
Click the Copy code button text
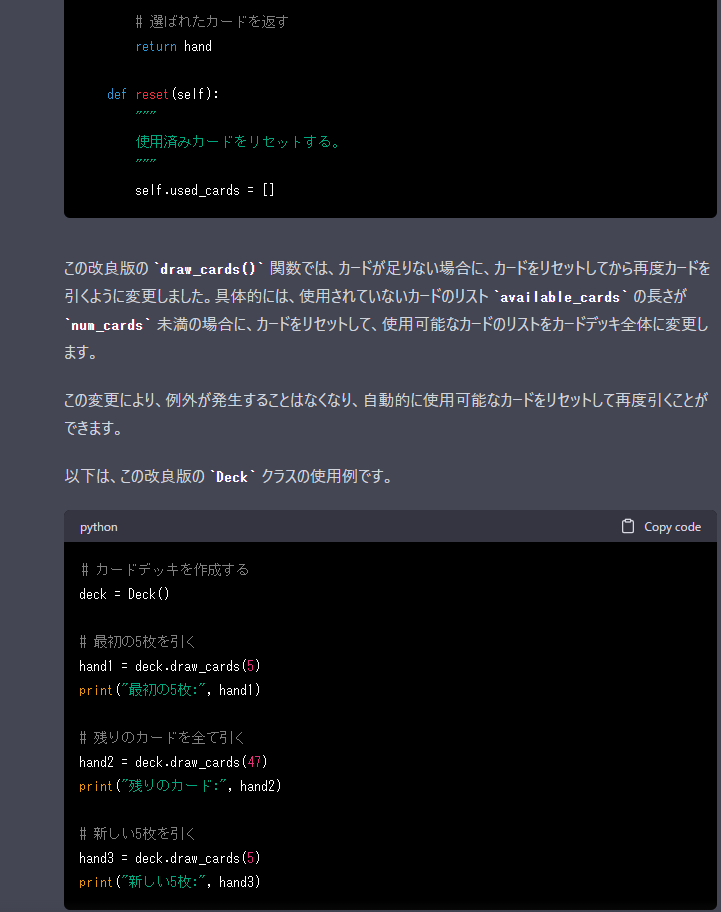click(x=672, y=527)
